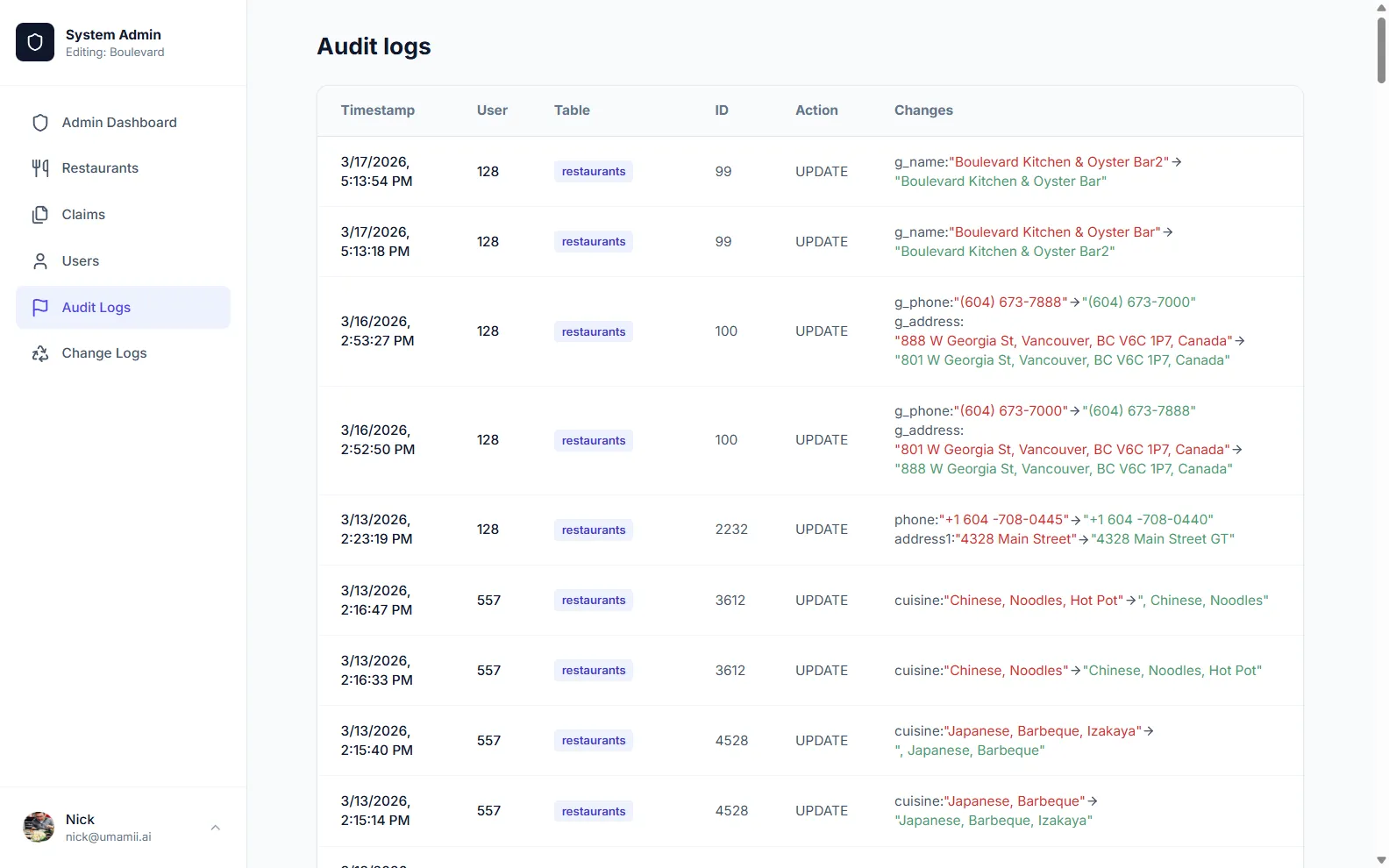Open the Claims section
Screen dimensions: 1389x868
coord(123,215)
